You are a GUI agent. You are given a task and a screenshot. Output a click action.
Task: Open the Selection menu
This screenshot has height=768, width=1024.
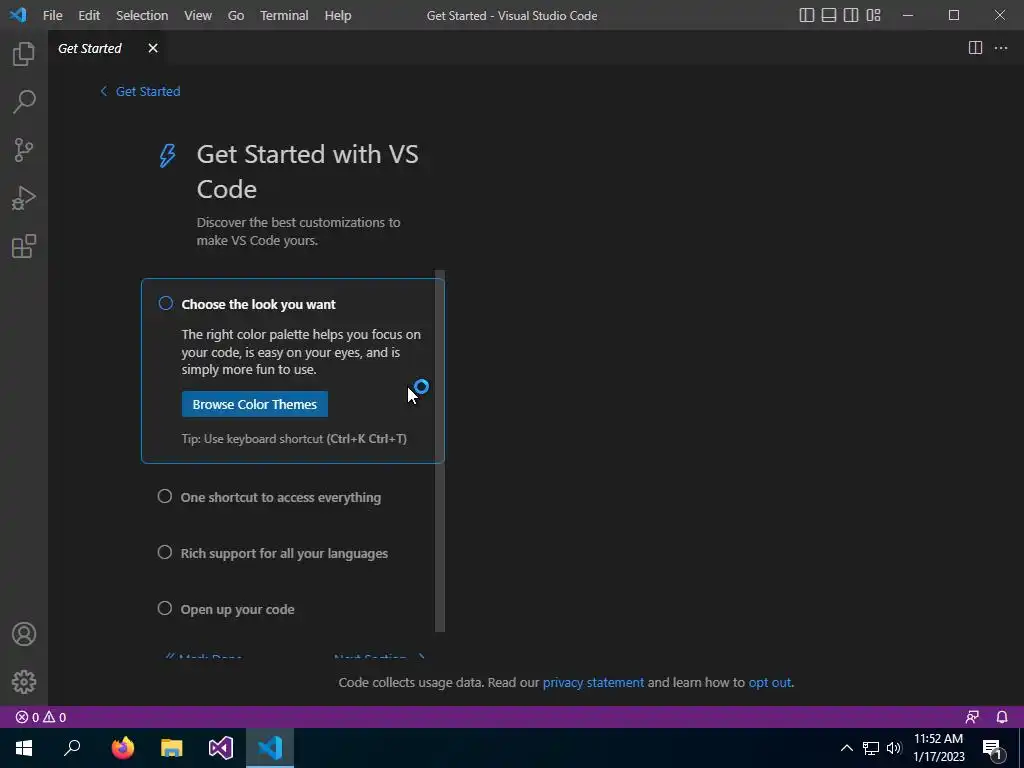[x=142, y=15]
